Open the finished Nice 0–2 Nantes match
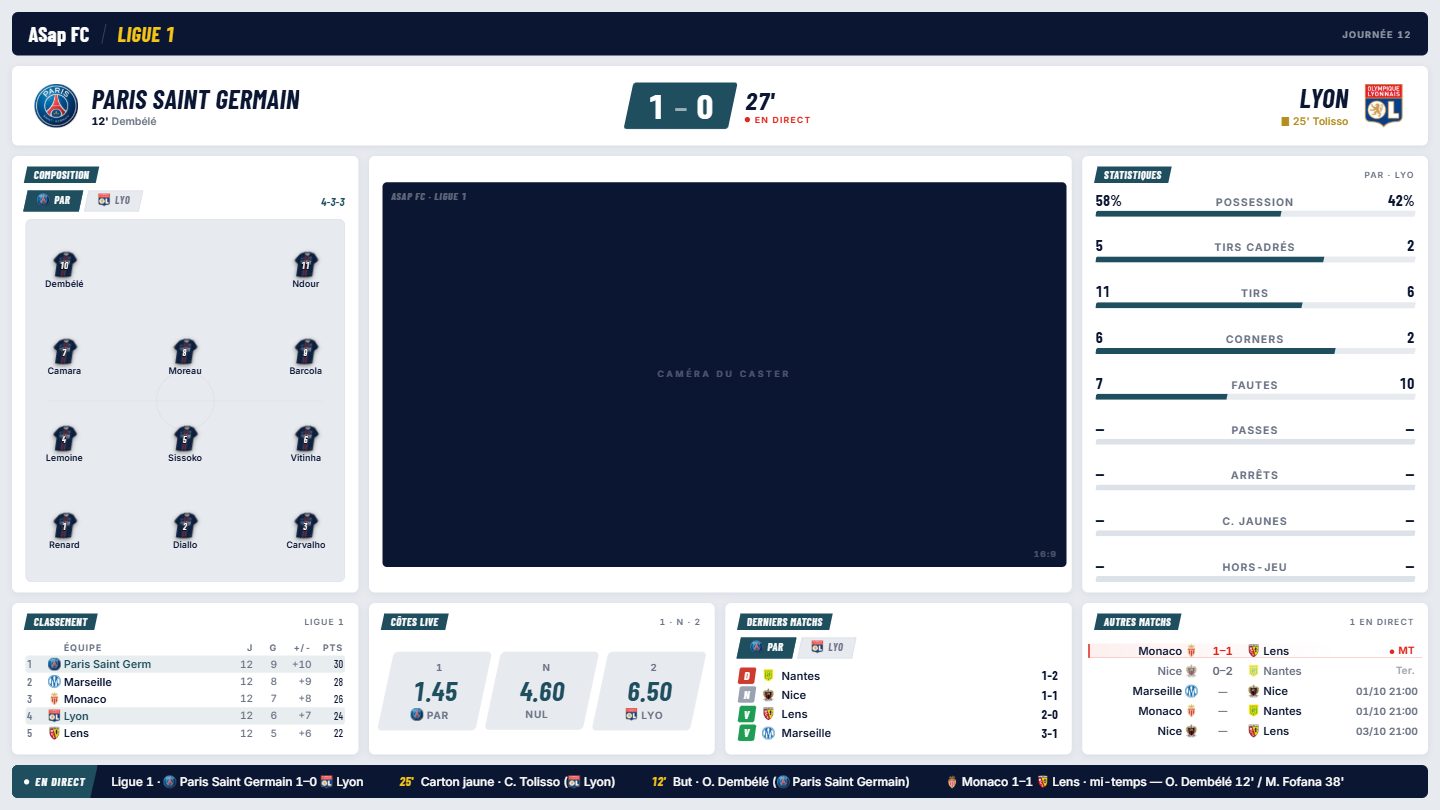Viewport: 1440px width, 810px height. click(x=1255, y=671)
